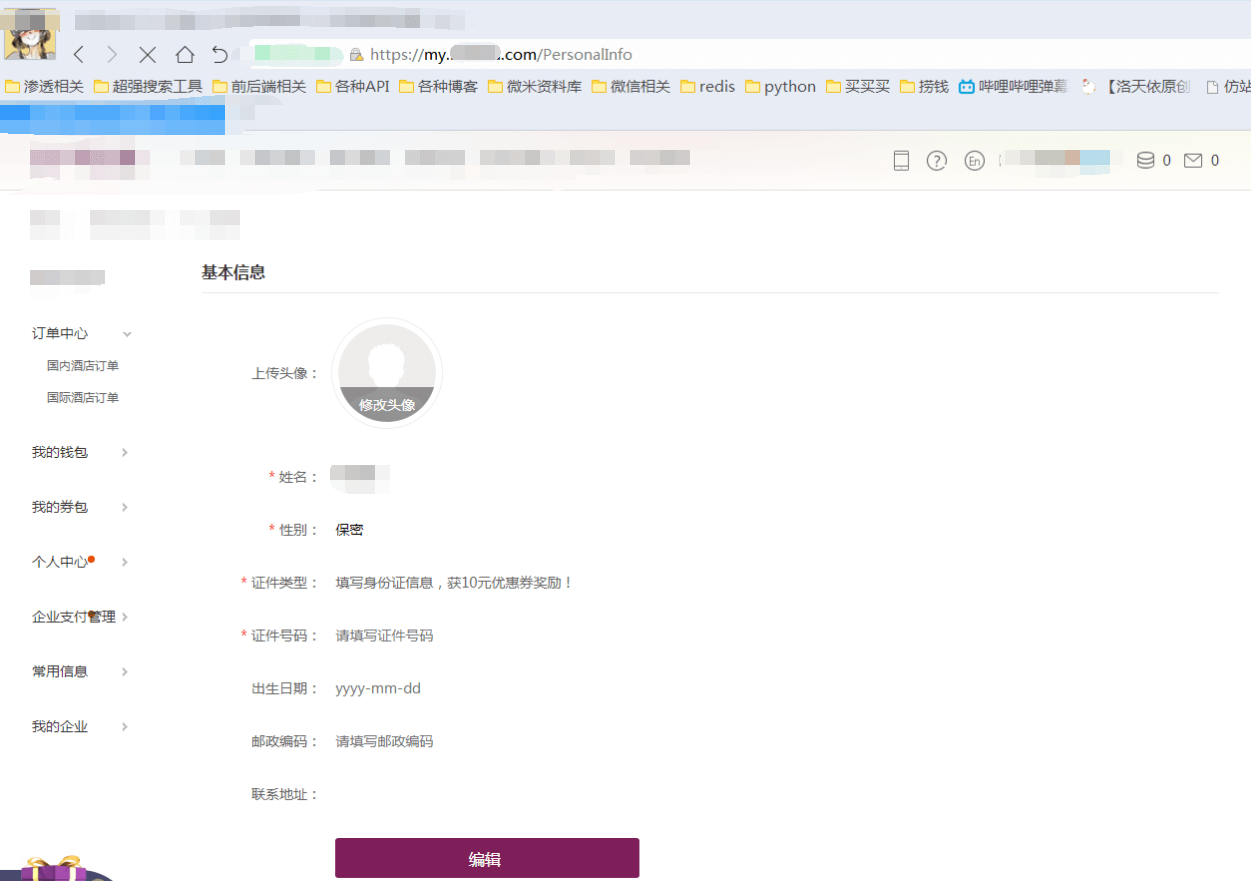
Task: Click the purple 编辑 button
Action: pos(487,858)
